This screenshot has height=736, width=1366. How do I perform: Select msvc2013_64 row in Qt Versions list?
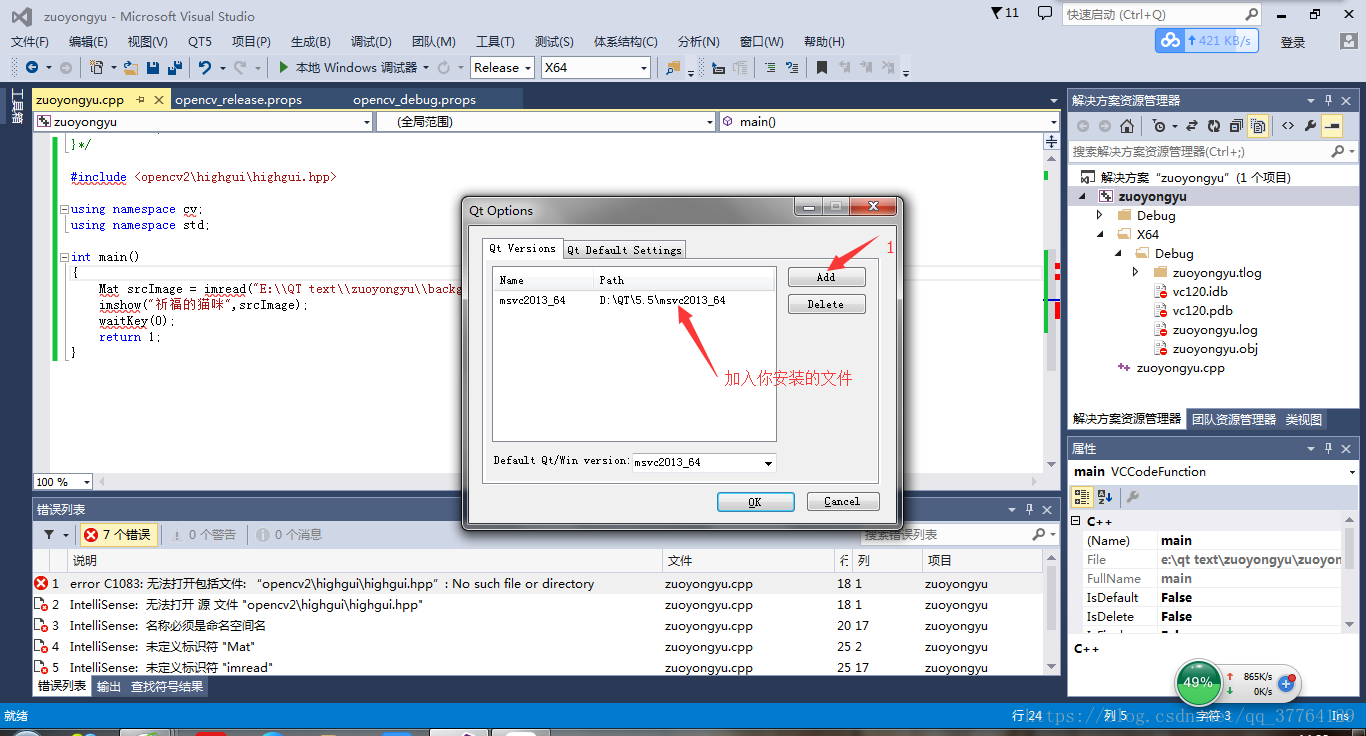coord(634,300)
